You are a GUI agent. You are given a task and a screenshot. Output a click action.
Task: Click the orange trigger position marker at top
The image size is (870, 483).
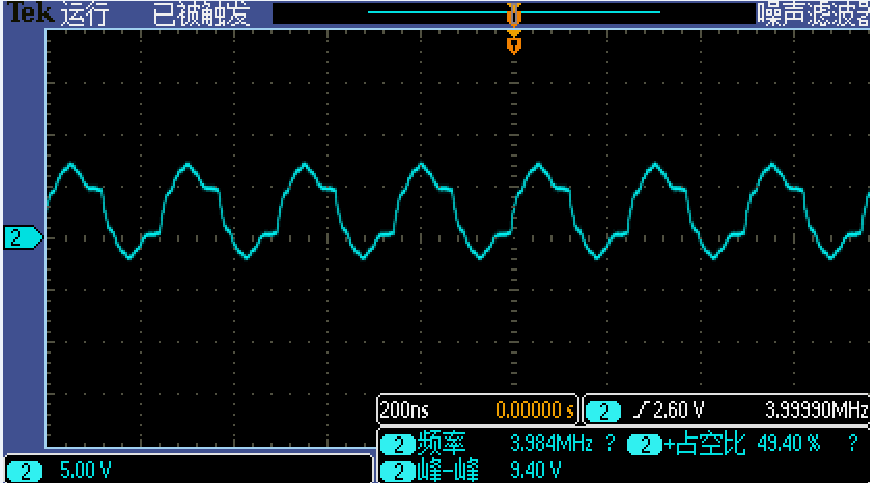tap(514, 43)
